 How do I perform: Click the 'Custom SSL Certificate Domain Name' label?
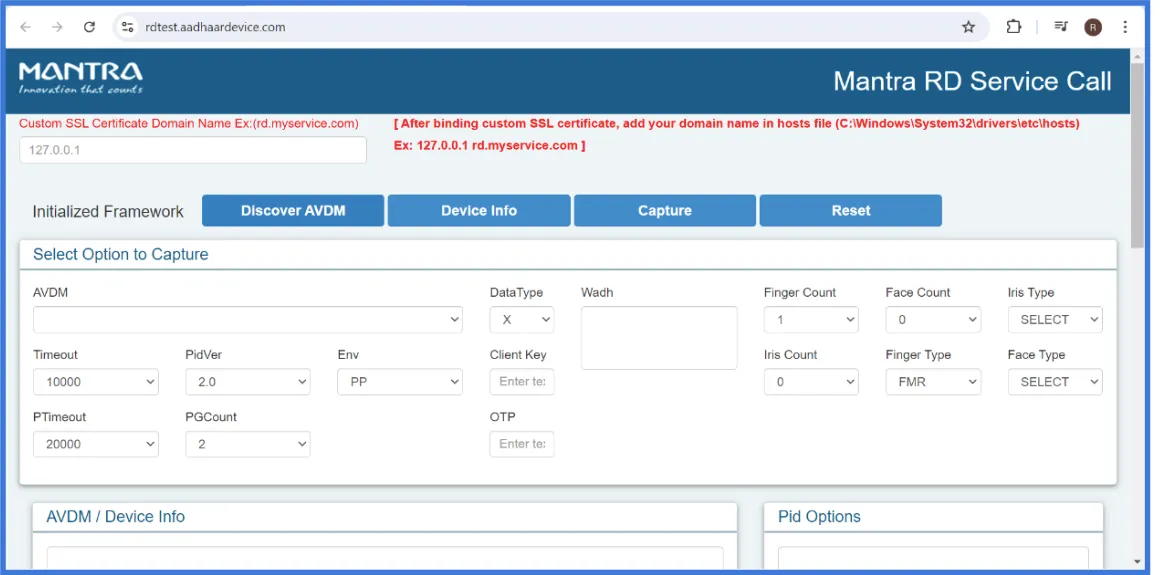(189, 124)
